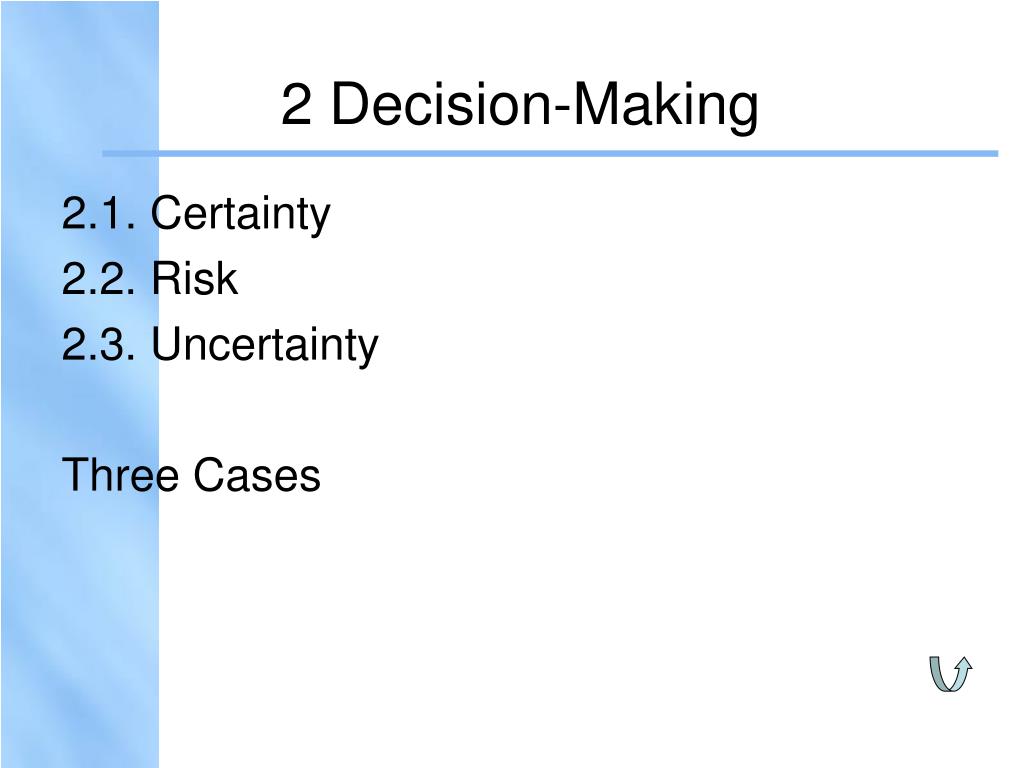The width and height of the screenshot is (1024, 768).
Task: Open the "Risk" topic
Action: click(x=195, y=280)
